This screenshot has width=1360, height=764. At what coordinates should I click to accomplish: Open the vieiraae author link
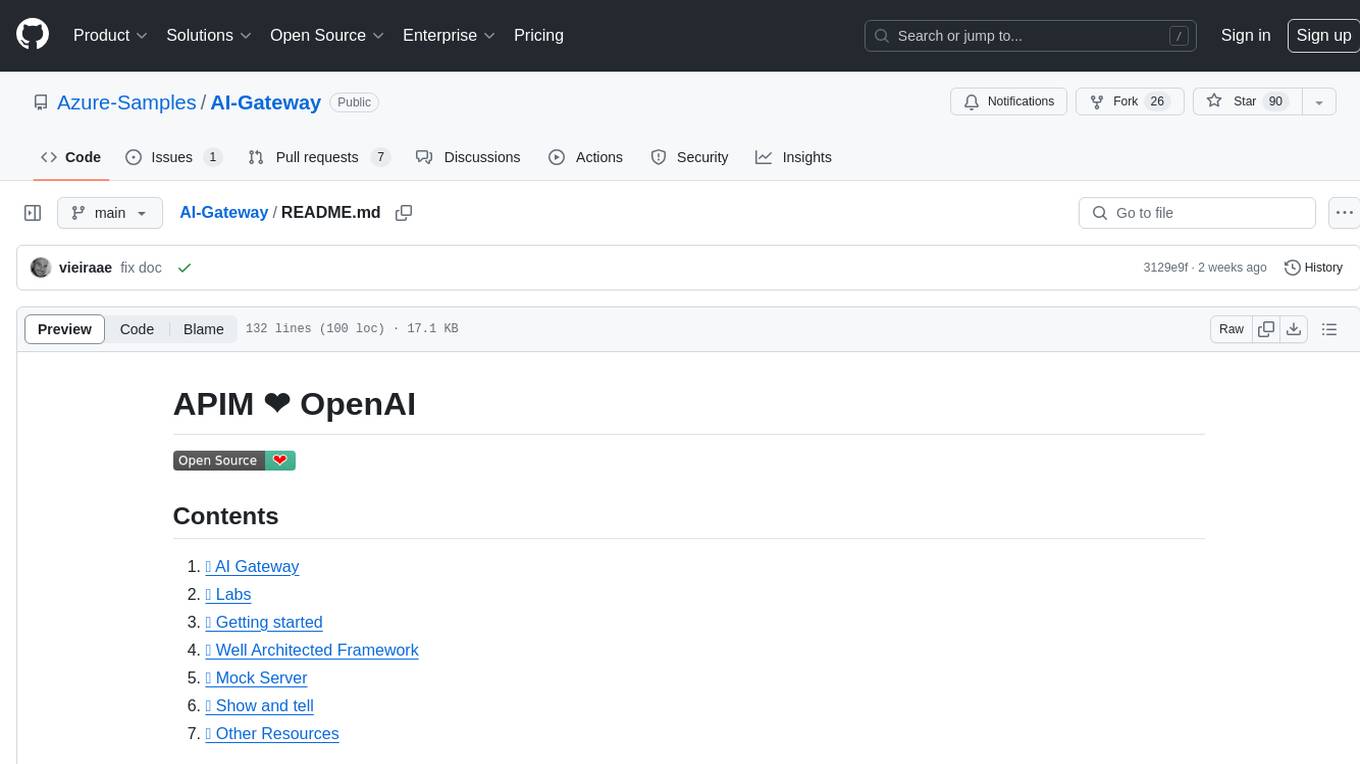pos(85,268)
